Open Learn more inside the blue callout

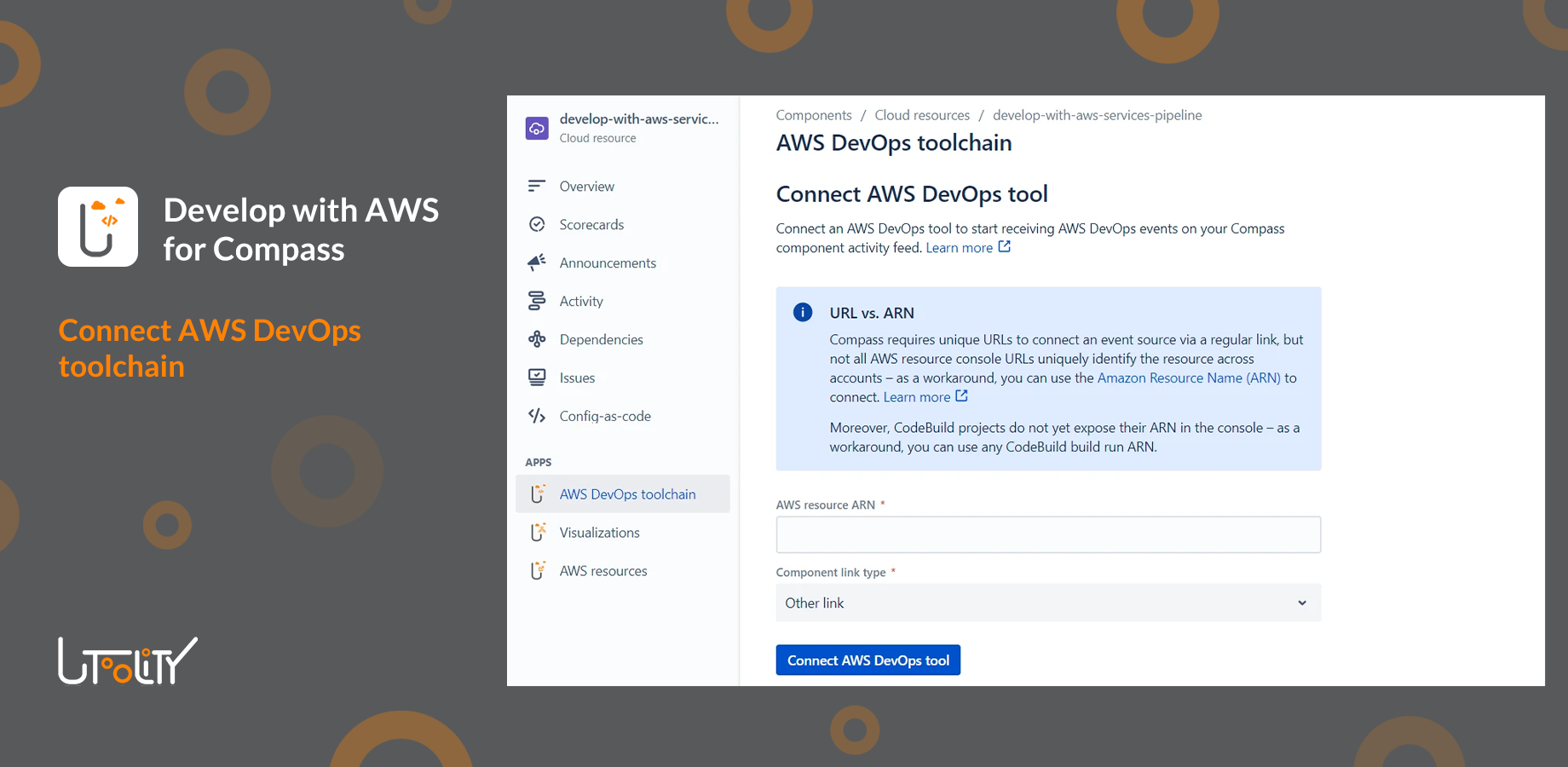point(917,396)
